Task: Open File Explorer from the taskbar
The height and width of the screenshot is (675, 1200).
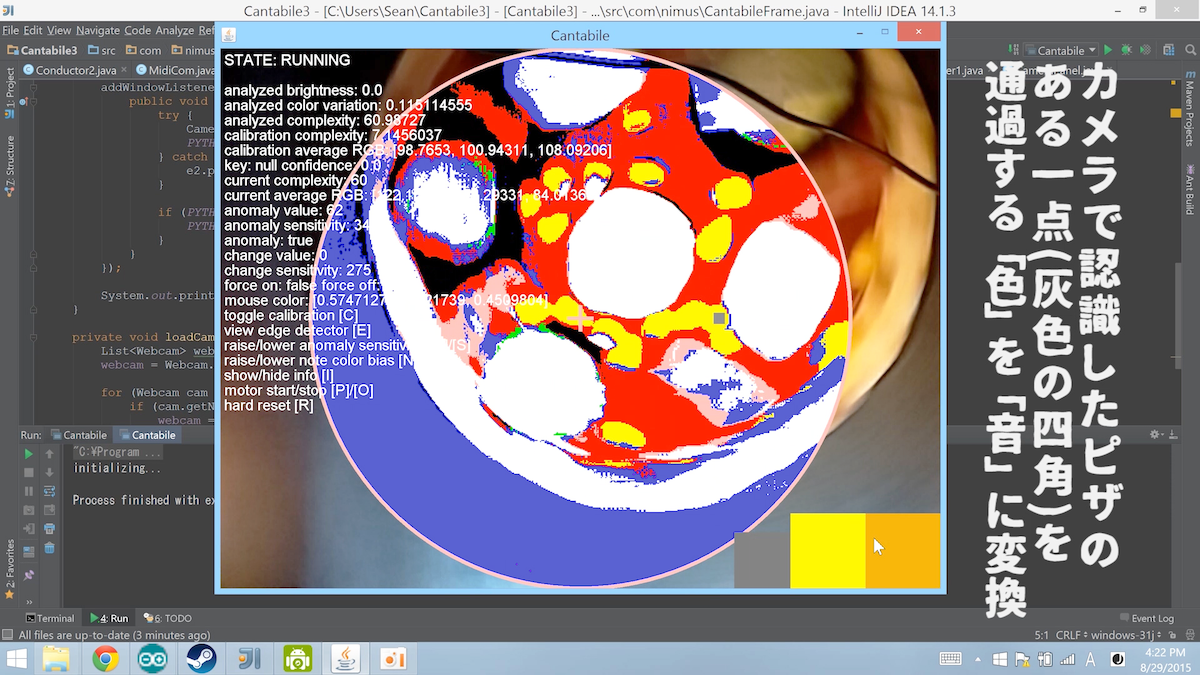Action: click(x=56, y=658)
